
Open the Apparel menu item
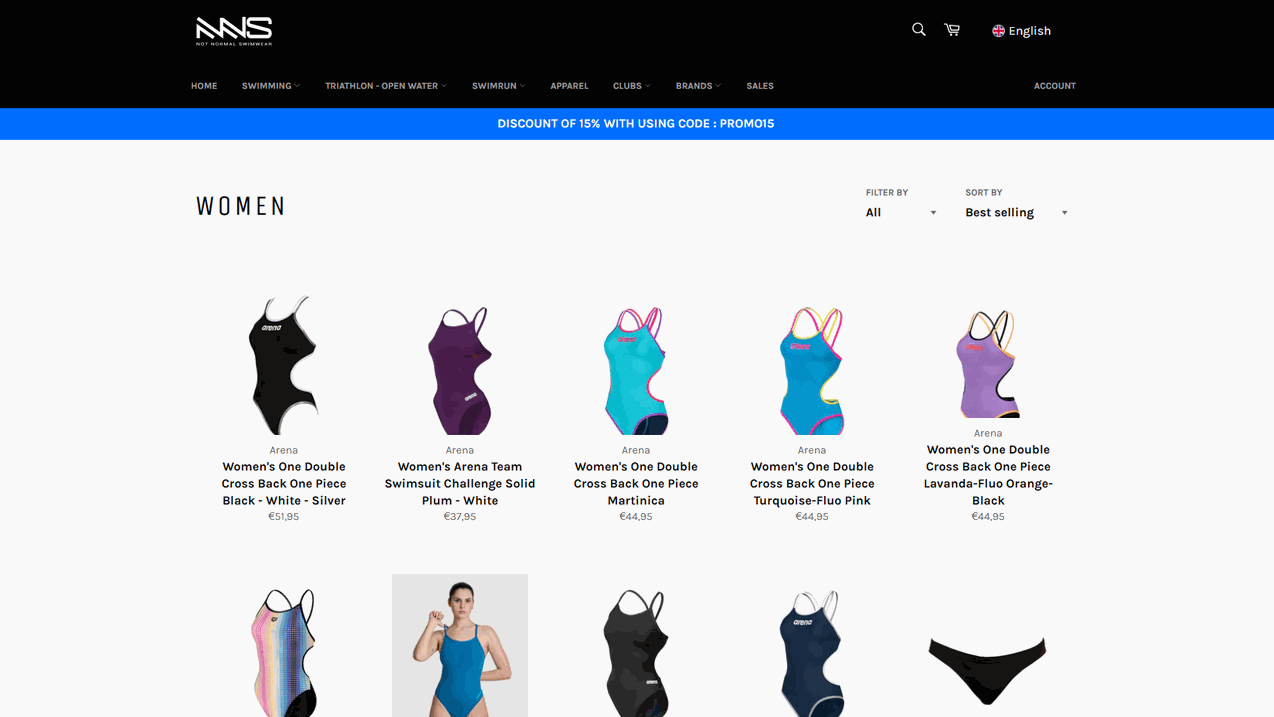(x=569, y=86)
